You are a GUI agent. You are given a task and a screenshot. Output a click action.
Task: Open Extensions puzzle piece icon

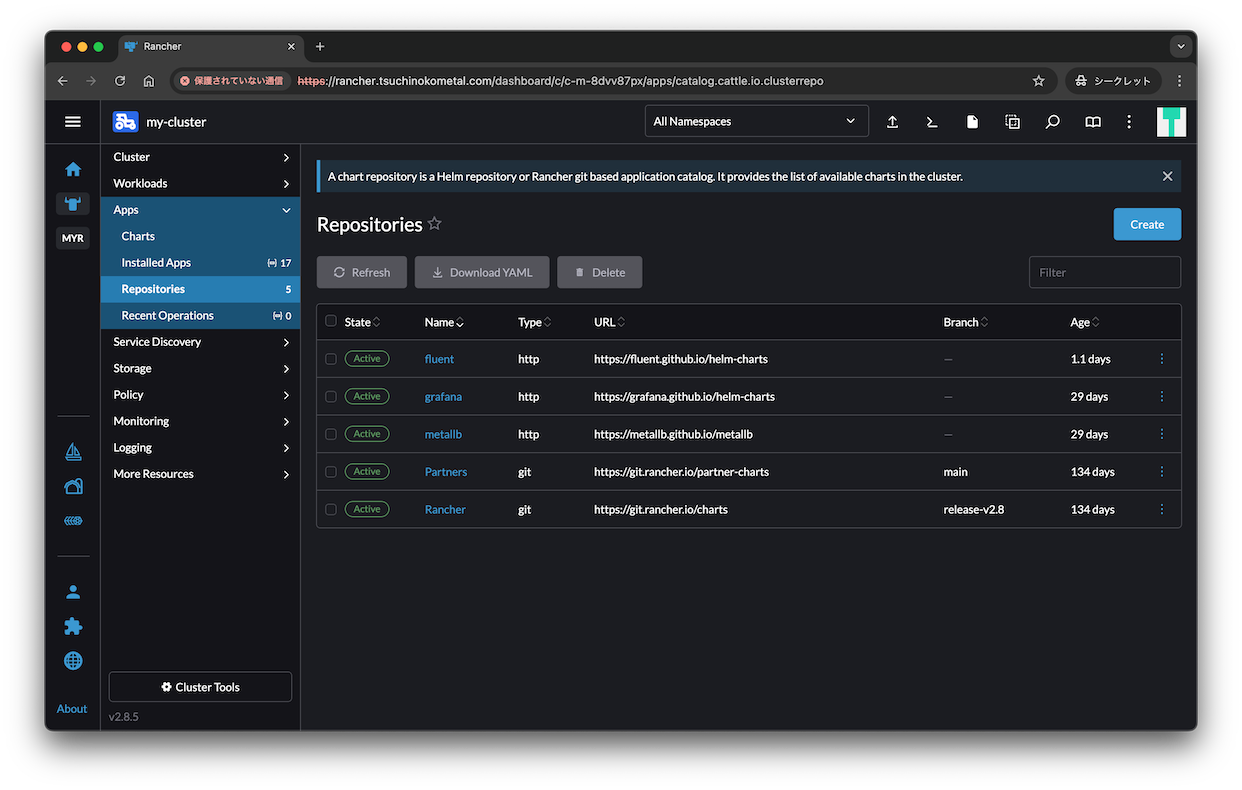pos(73,626)
